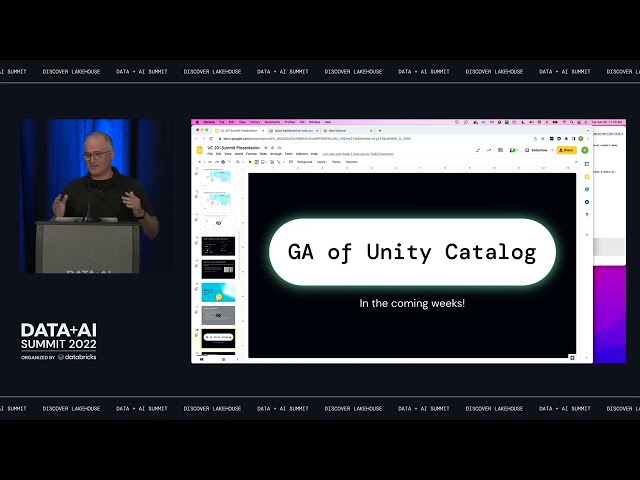The height and width of the screenshot is (480, 640).
Task: Click the Share button
Action: (567, 150)
